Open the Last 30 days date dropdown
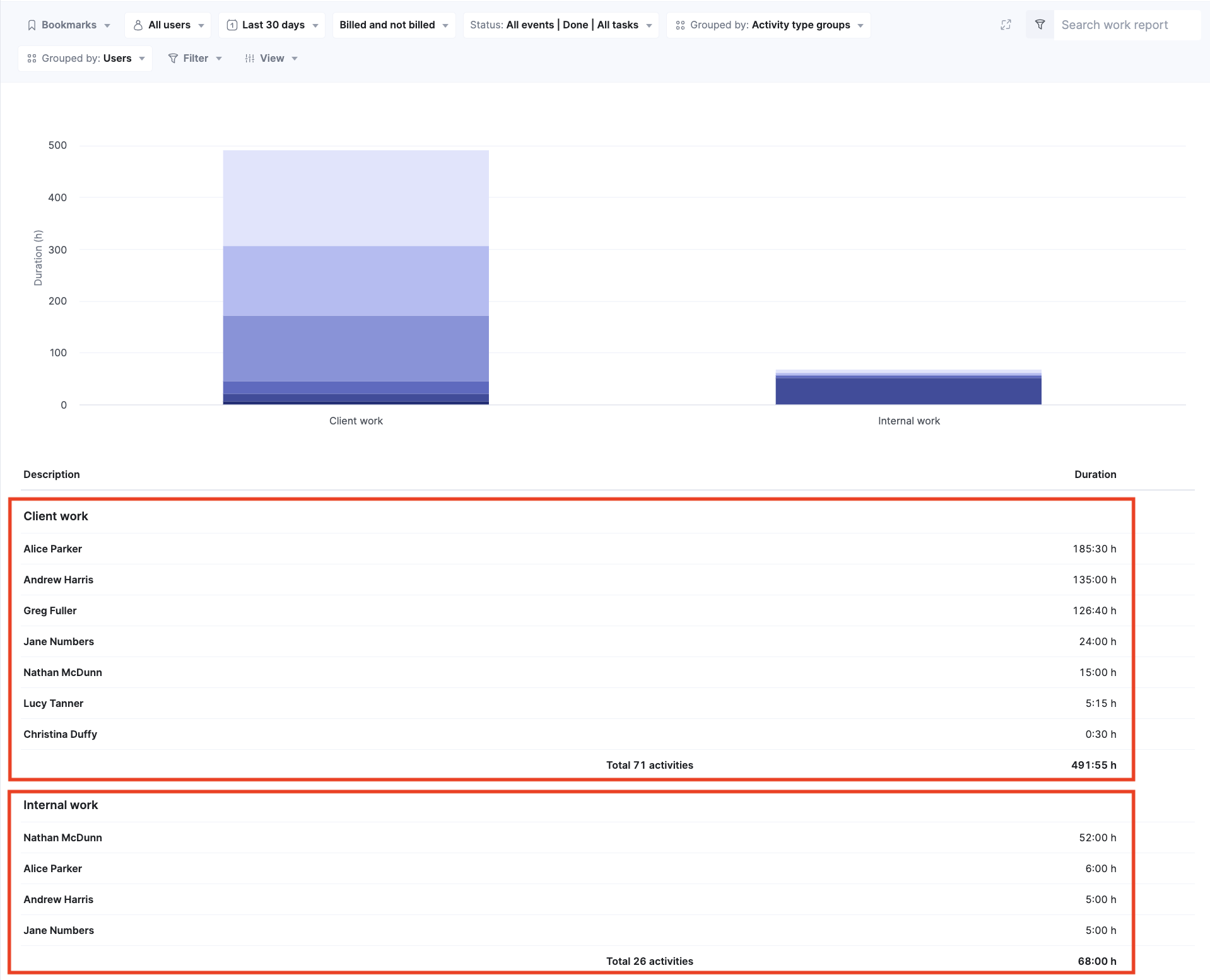Image resolution: width=1210 pixels, height=980 pixels. tap(273, 25)
